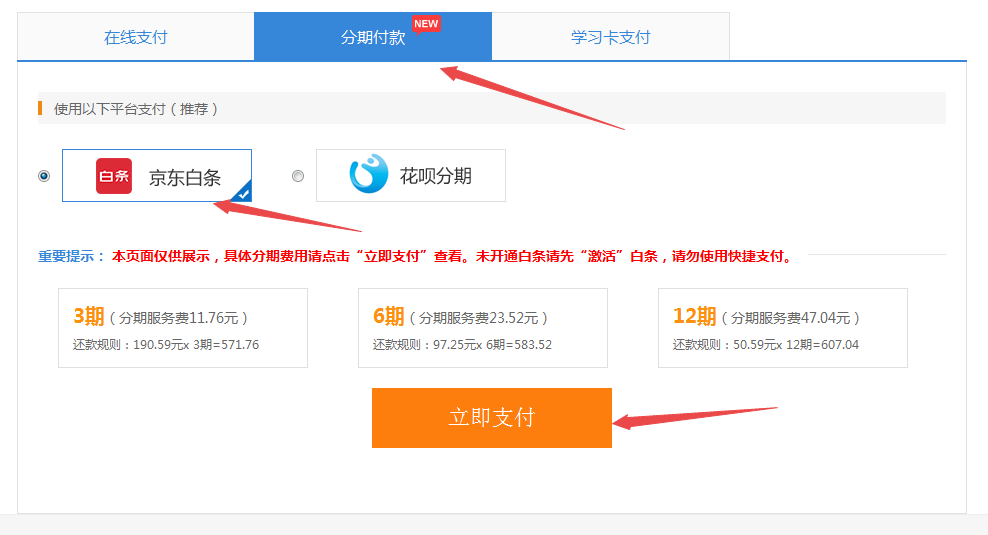Viewport: 988px width, 535px height.
Task: Click the red NEW badge
Action: pos(426,24)
